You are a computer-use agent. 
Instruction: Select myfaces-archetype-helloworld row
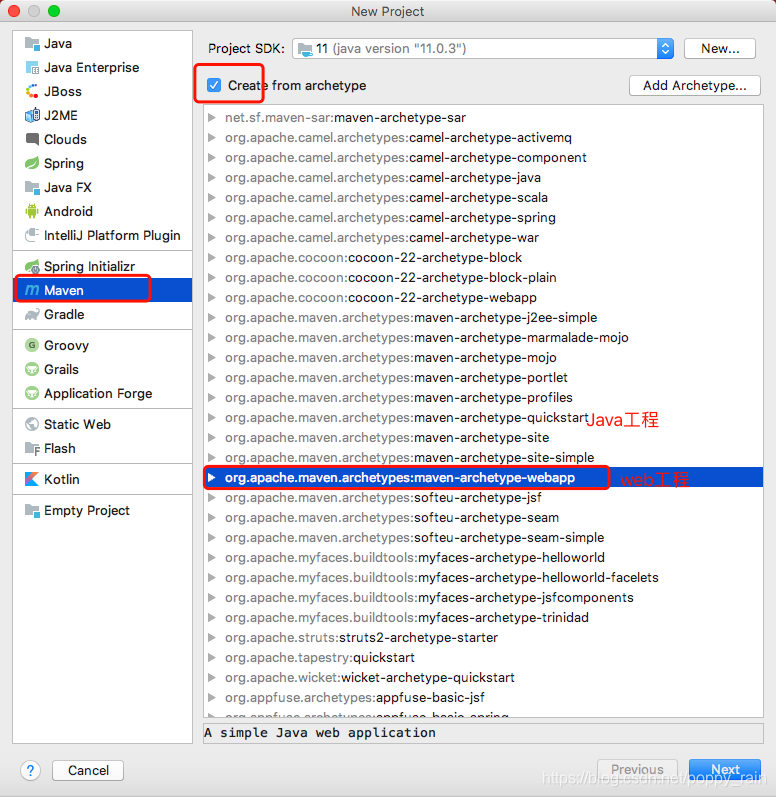[483, 558]
